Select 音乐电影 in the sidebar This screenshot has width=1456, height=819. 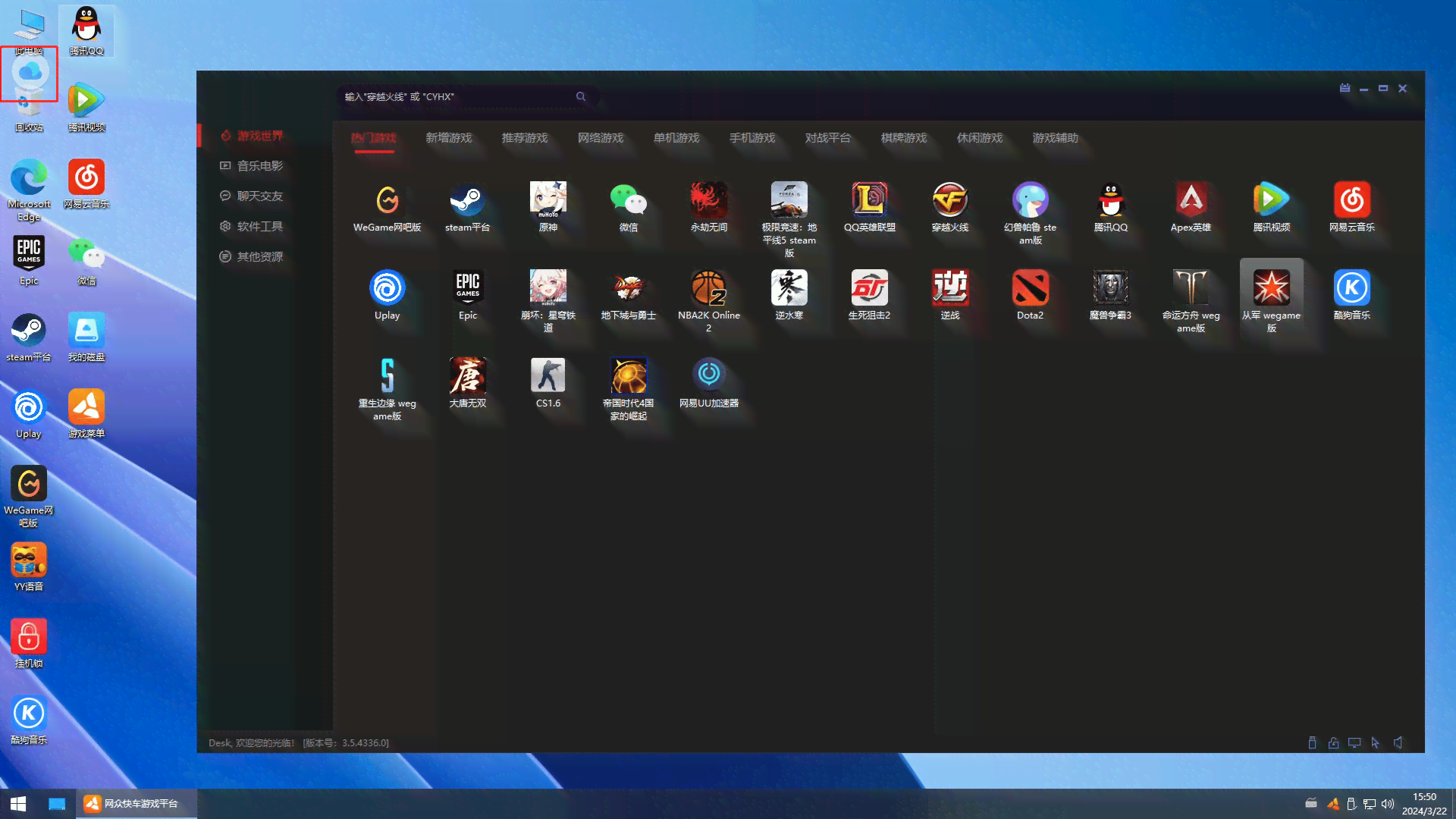pos(252,166)
